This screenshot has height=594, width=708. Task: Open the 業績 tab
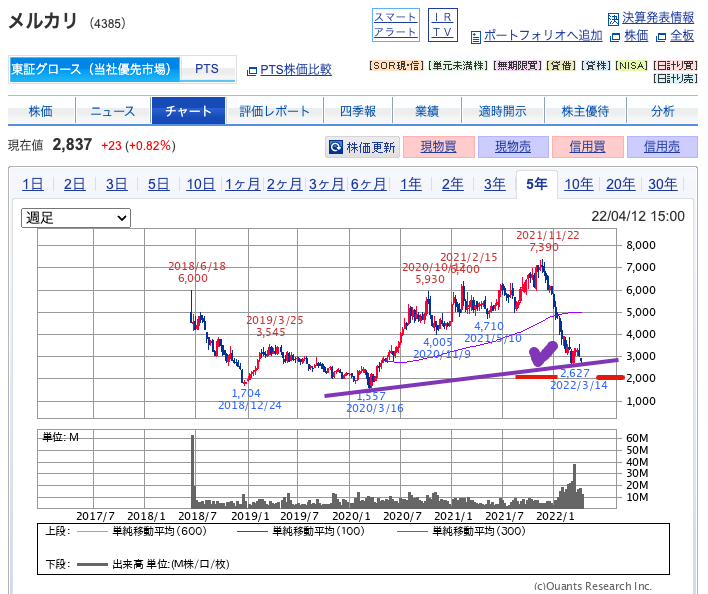427,111
